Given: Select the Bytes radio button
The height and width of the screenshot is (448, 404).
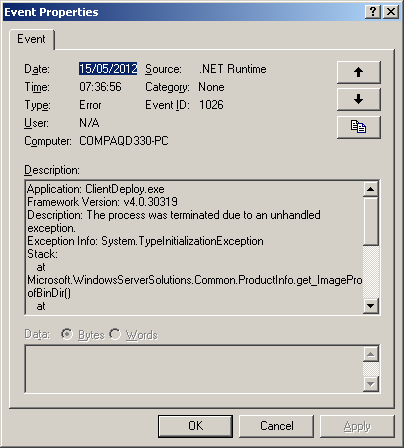Looking at the screenshot, I should pos(67,334).
